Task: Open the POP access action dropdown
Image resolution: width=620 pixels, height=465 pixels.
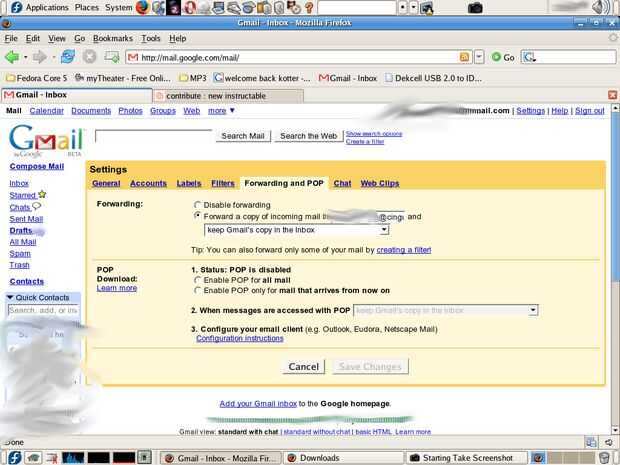Action: tap(446, 310)
